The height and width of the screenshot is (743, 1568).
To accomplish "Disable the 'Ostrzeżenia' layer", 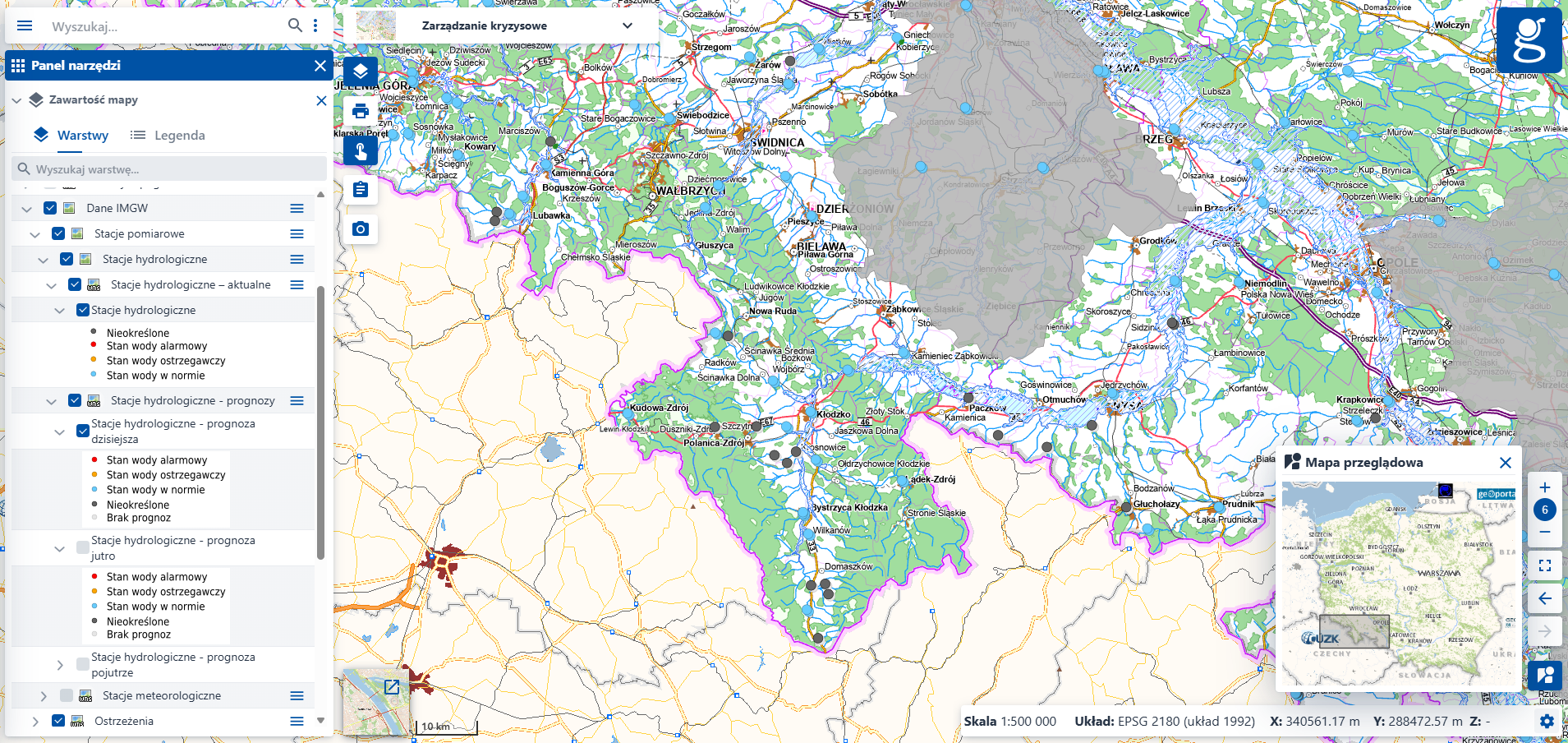I will click(57, 721).
